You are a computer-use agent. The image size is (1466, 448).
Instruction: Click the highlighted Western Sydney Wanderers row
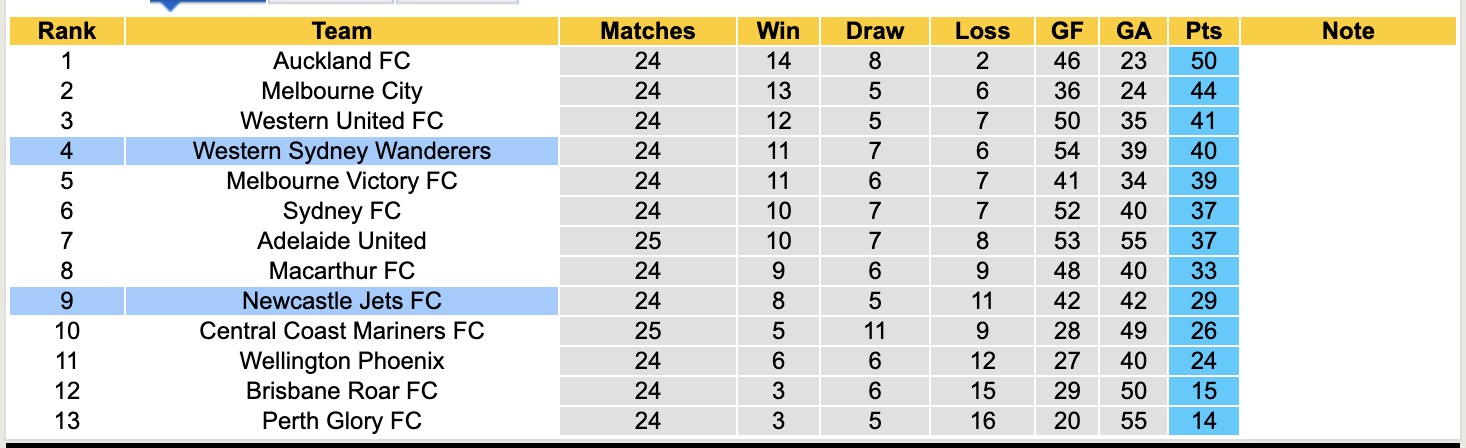pyautogui.click(x=341, y=151)
